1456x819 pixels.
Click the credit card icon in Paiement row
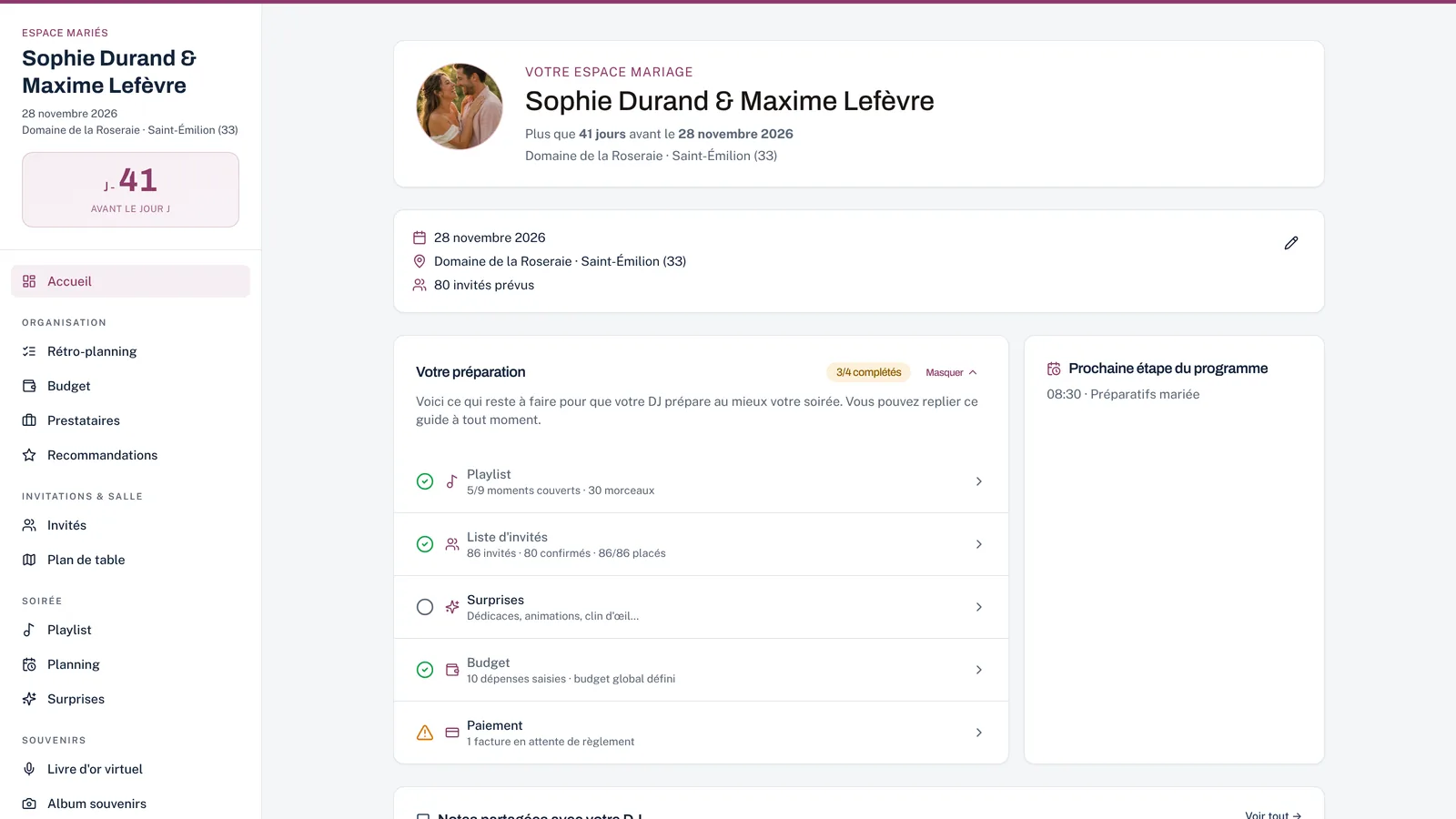(x=452, y=733)
